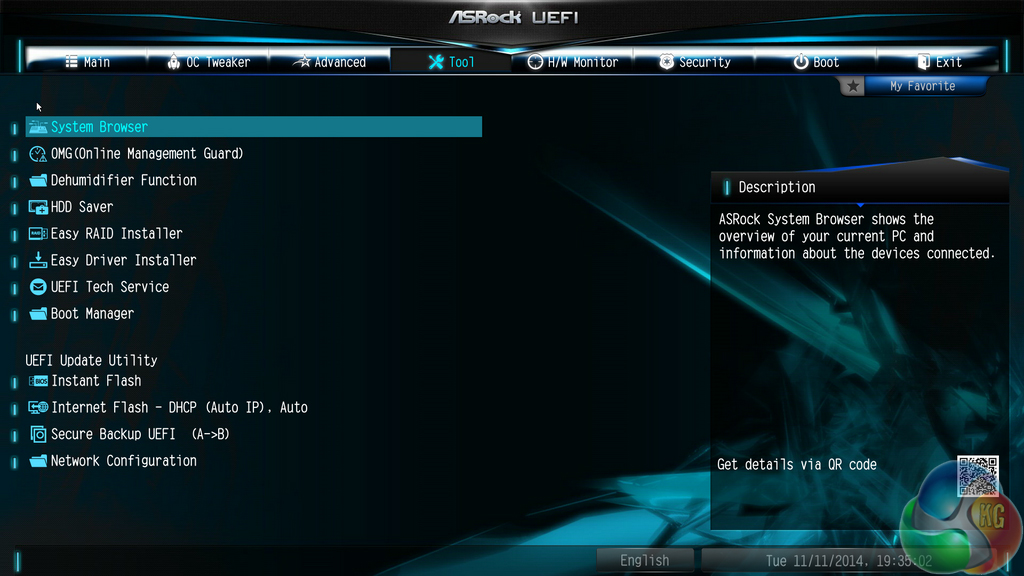Click the Exit tab door icon
The height and width of the screenshot is (576, 1024).
[x=923, y=61]
